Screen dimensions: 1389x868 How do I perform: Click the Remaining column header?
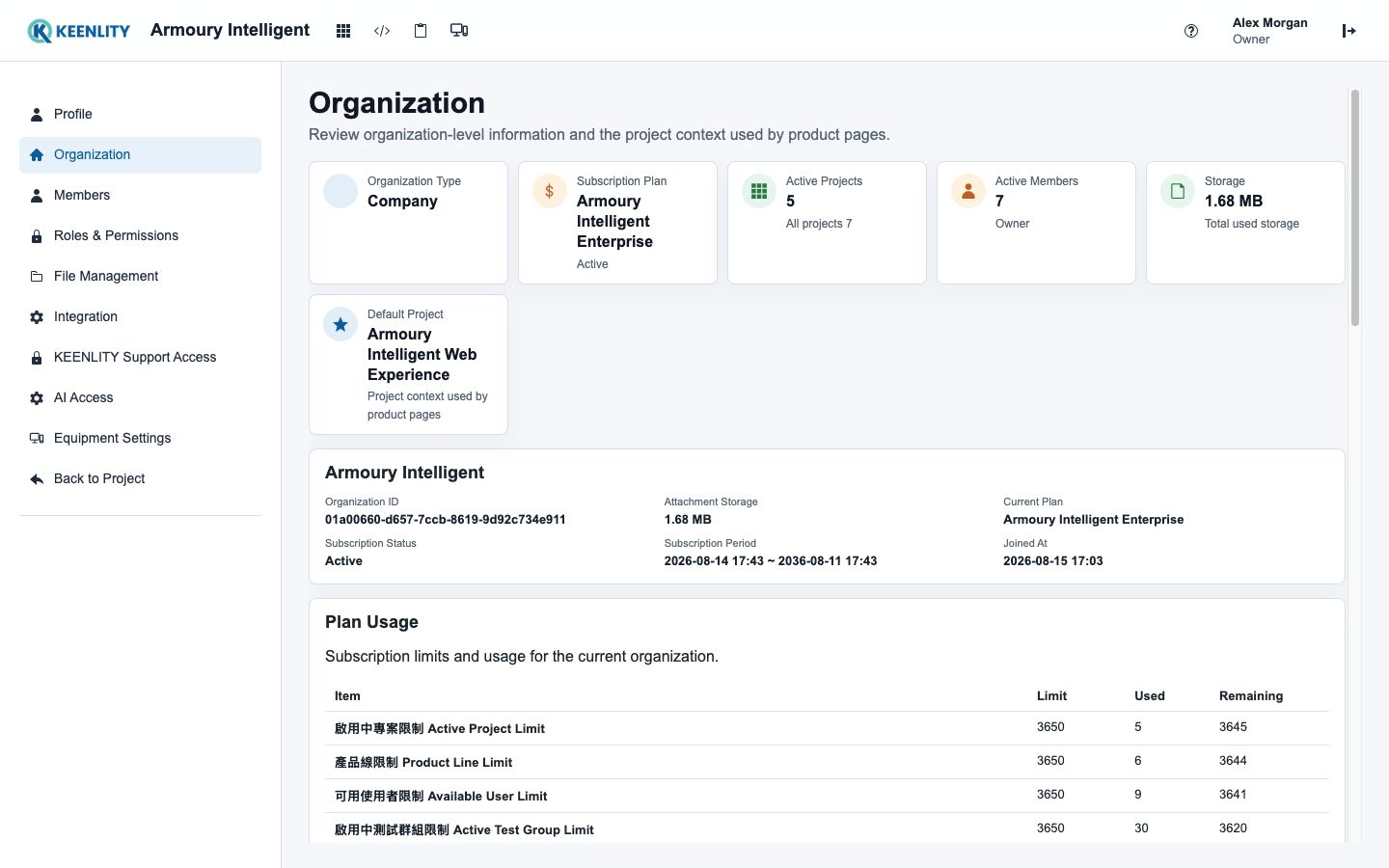[1251, 696]
